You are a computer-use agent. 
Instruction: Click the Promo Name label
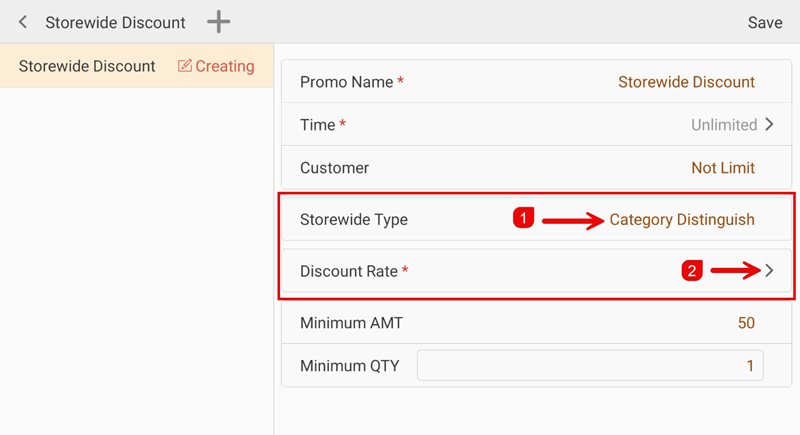[x=346, y=82]
